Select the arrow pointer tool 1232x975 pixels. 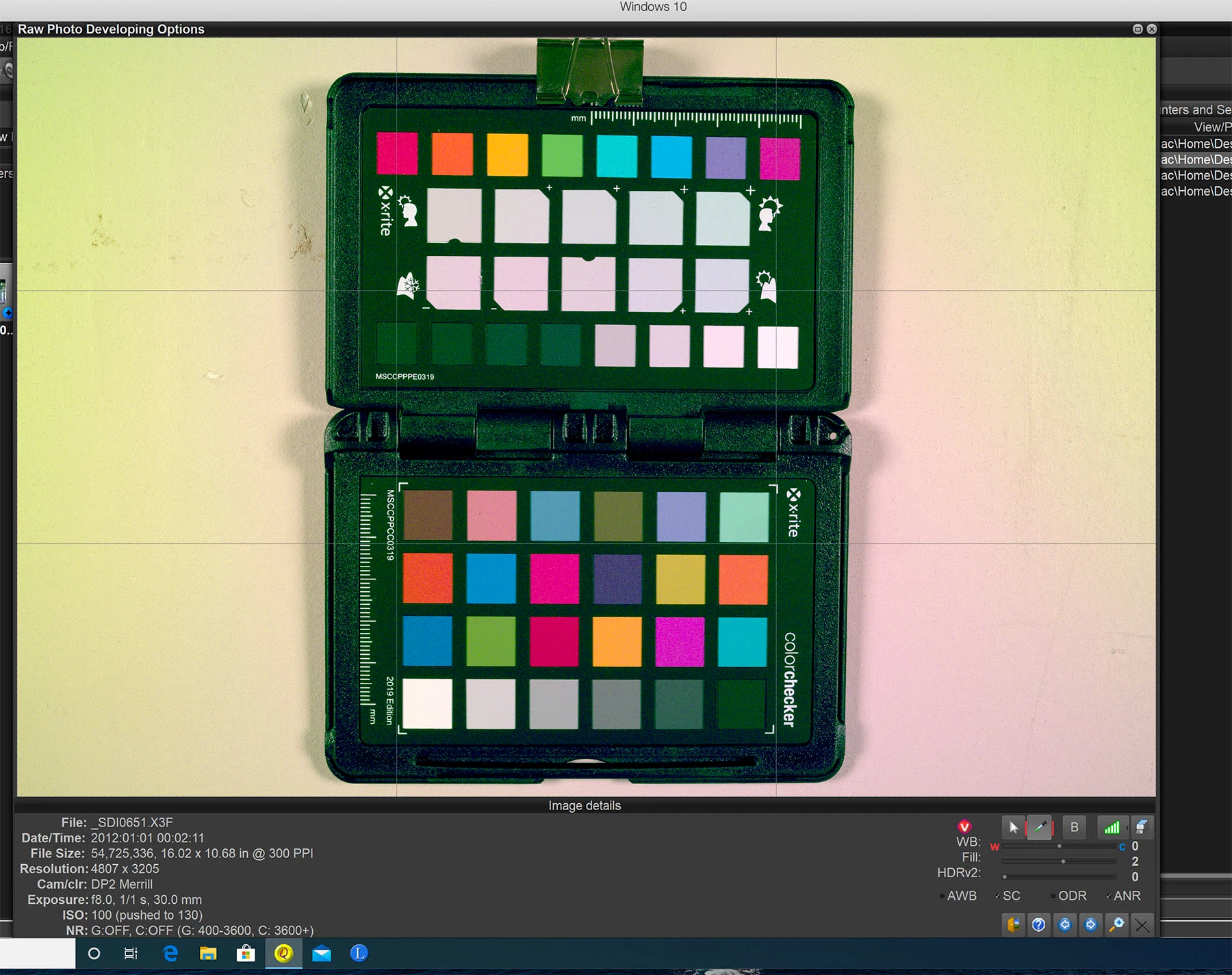(x=1014, y=827)
